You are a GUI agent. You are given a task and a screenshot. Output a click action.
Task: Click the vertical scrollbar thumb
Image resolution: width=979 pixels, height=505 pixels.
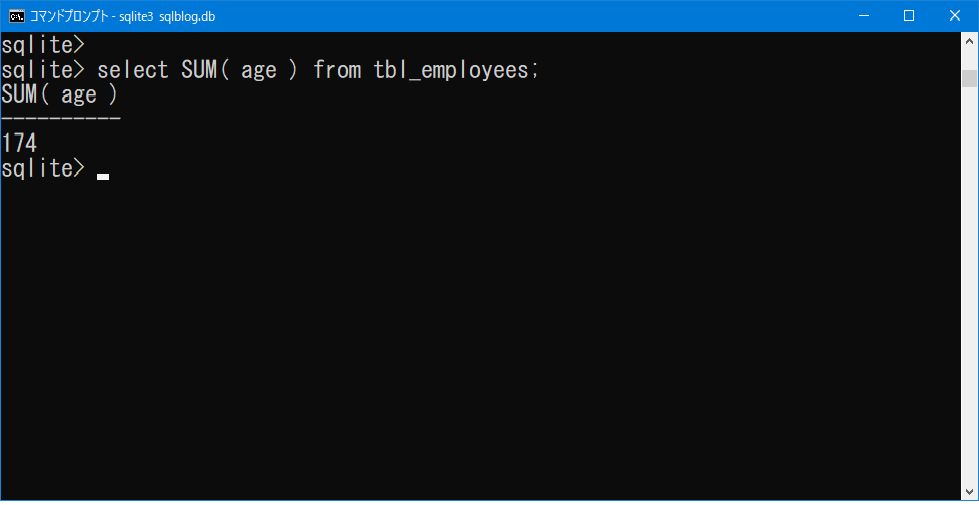[969, 78]
